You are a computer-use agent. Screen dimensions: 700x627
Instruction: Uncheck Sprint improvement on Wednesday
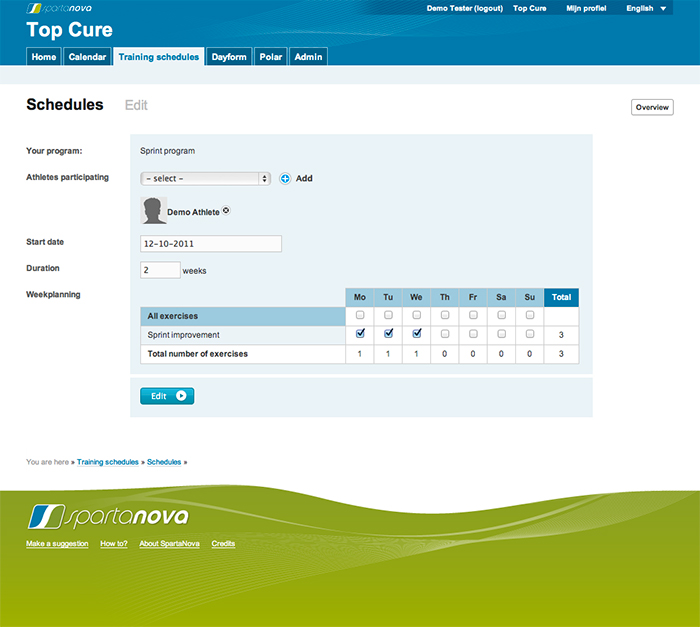(x=417, y=334)
